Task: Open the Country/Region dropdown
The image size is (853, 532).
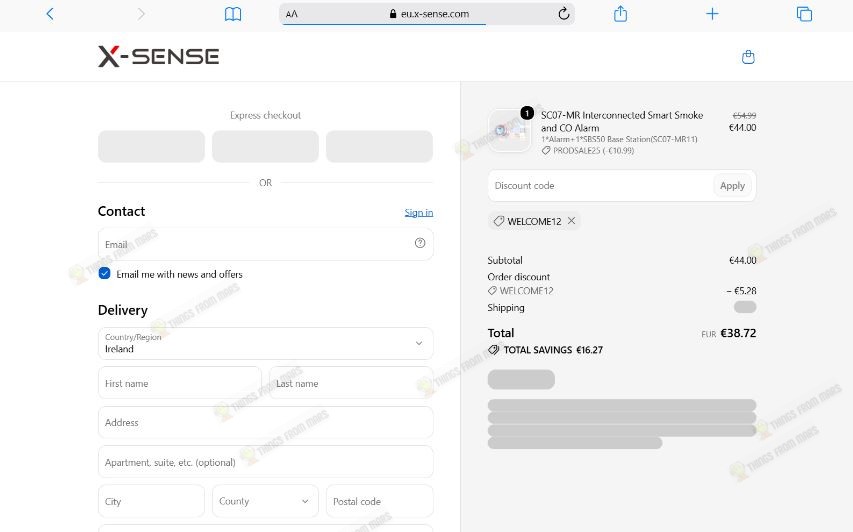Action: pyautogui.click(x=265, y=343)
